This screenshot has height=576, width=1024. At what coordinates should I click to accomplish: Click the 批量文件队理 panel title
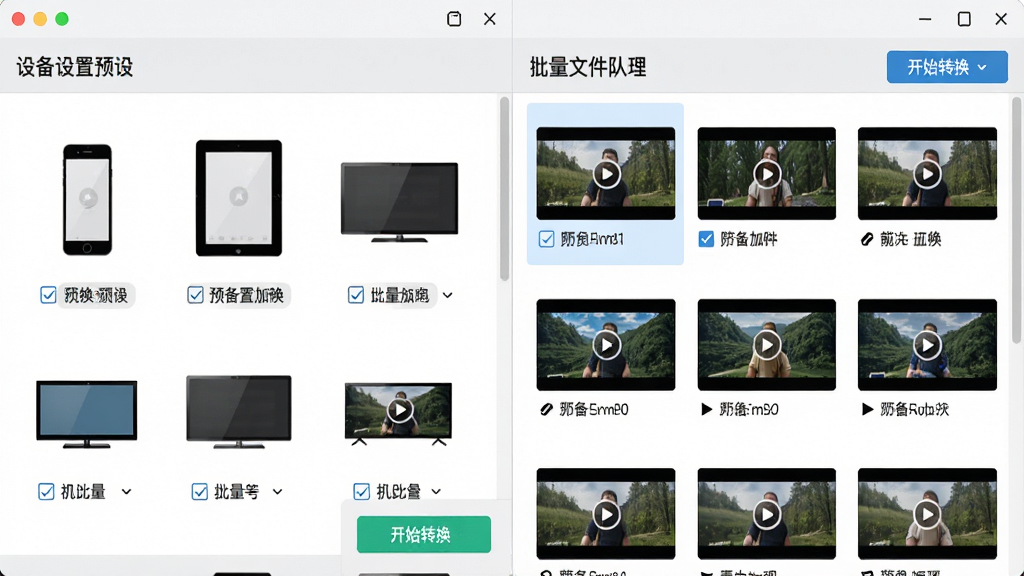(x=588, y=67)
